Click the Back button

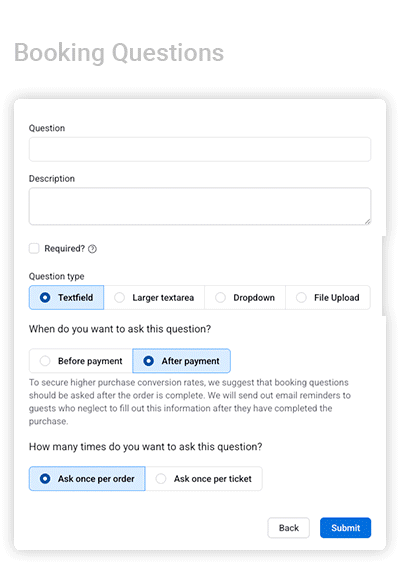pos(288,527)
